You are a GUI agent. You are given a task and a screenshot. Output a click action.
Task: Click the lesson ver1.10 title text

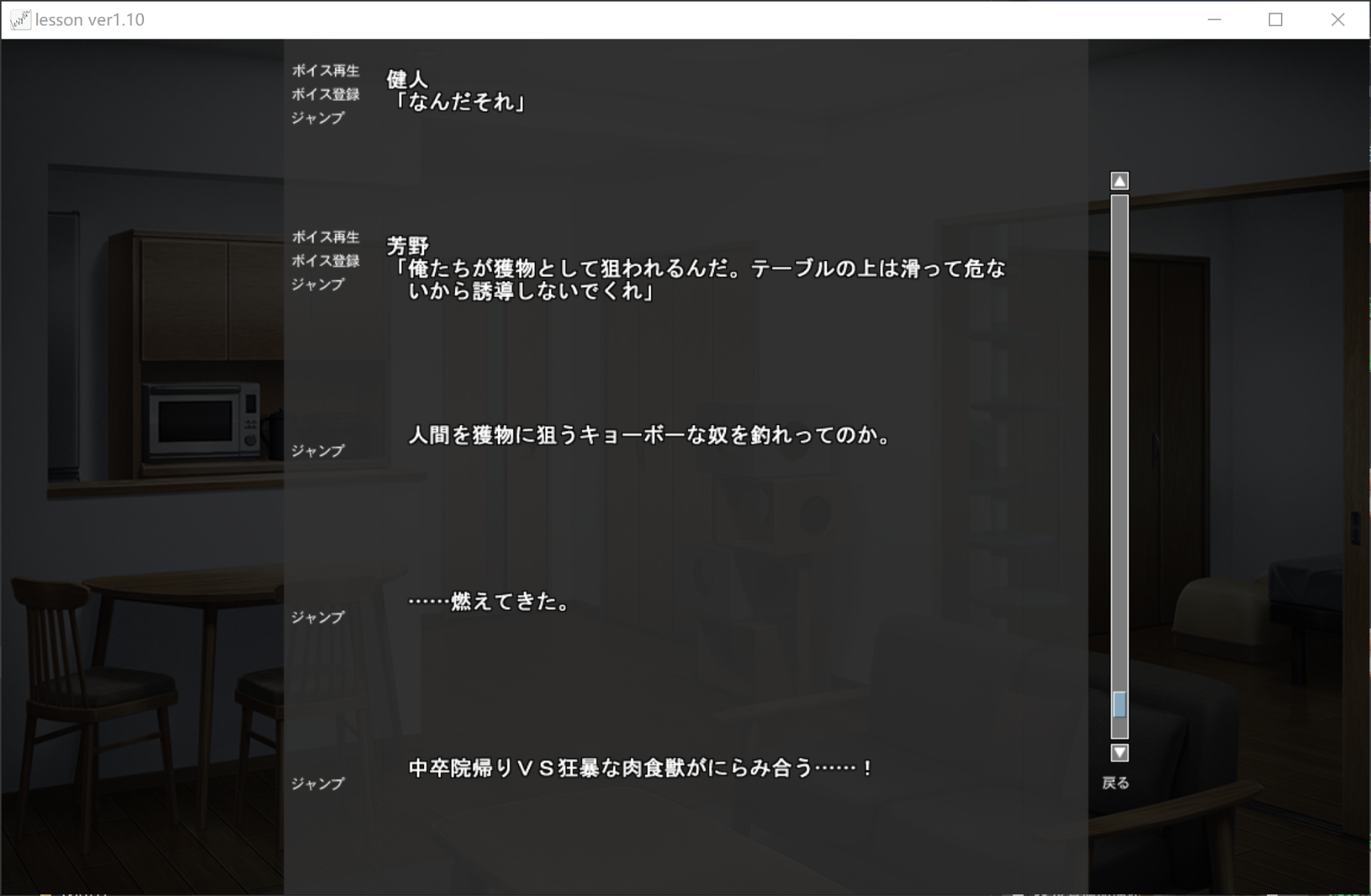click(90, 20)
